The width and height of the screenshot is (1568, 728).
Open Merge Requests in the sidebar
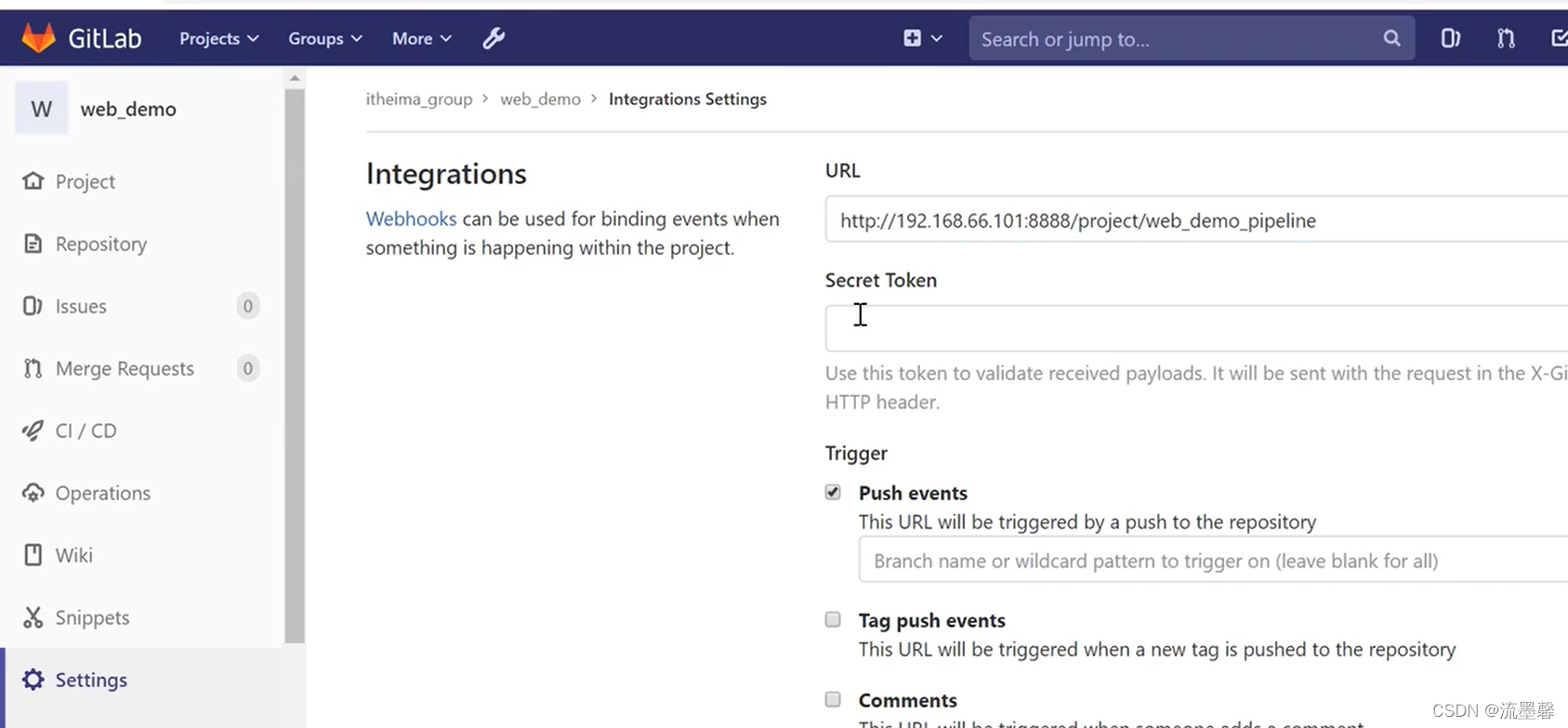(x=125, y=368)
